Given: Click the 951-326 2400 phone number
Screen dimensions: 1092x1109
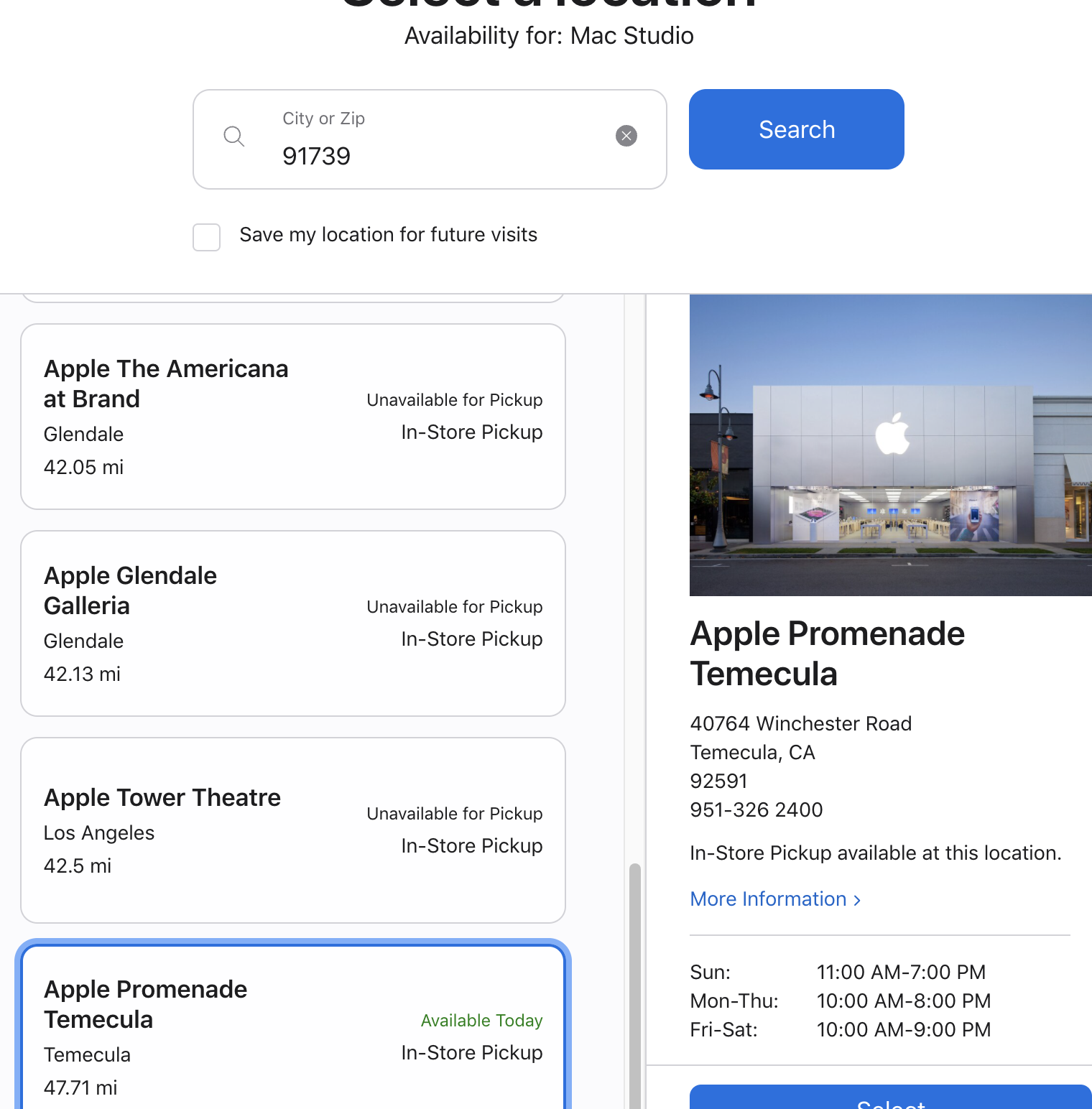Looking at the screenshot, I should [756, 810].
